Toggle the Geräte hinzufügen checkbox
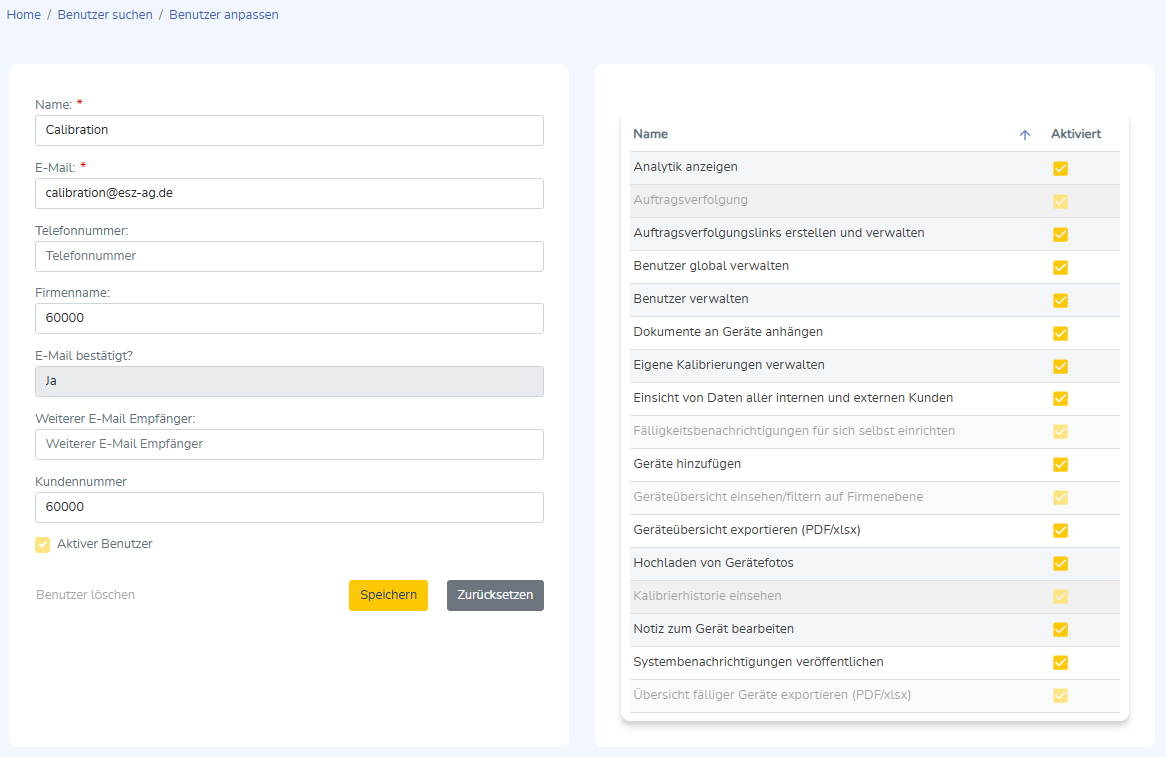Image resolution: width=1166 pixels, height=757 pixels. click(x=1060, y=465)
